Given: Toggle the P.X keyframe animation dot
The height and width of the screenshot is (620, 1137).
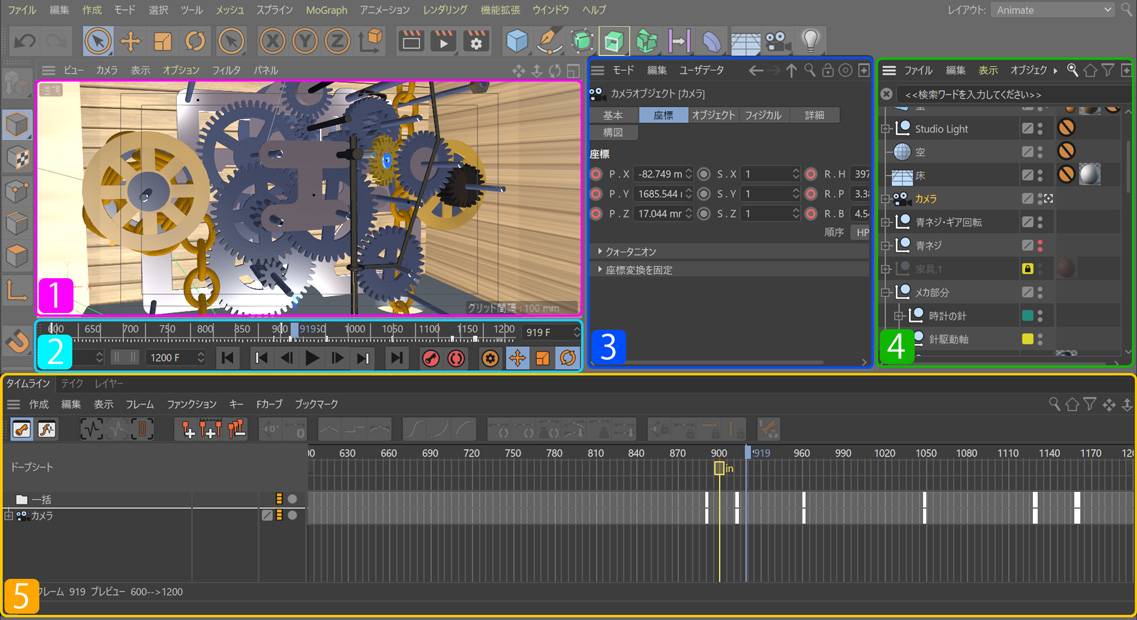Looking at the screenshot, I should 597,174.
